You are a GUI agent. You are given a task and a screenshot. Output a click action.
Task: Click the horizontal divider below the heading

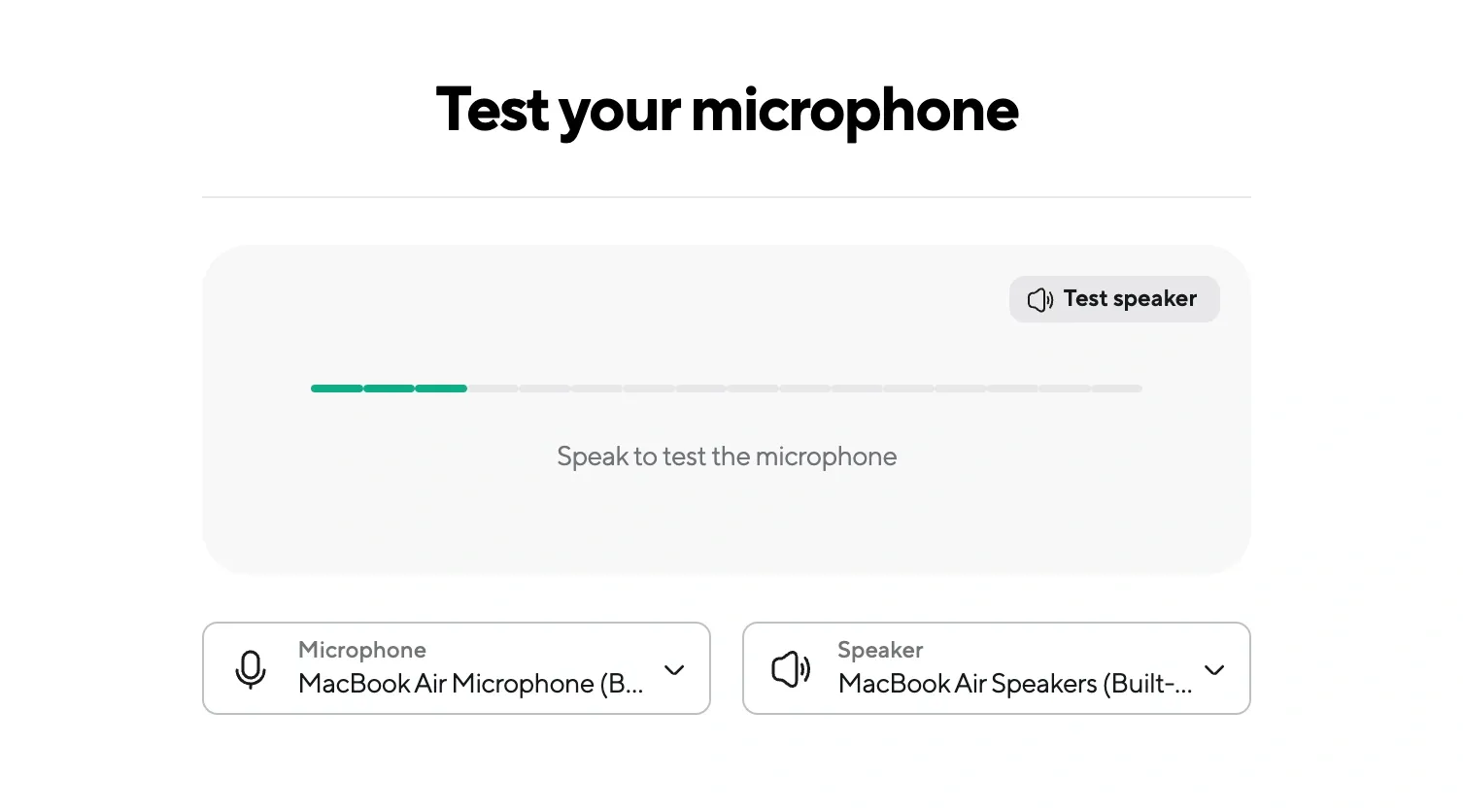click(727, 197)
